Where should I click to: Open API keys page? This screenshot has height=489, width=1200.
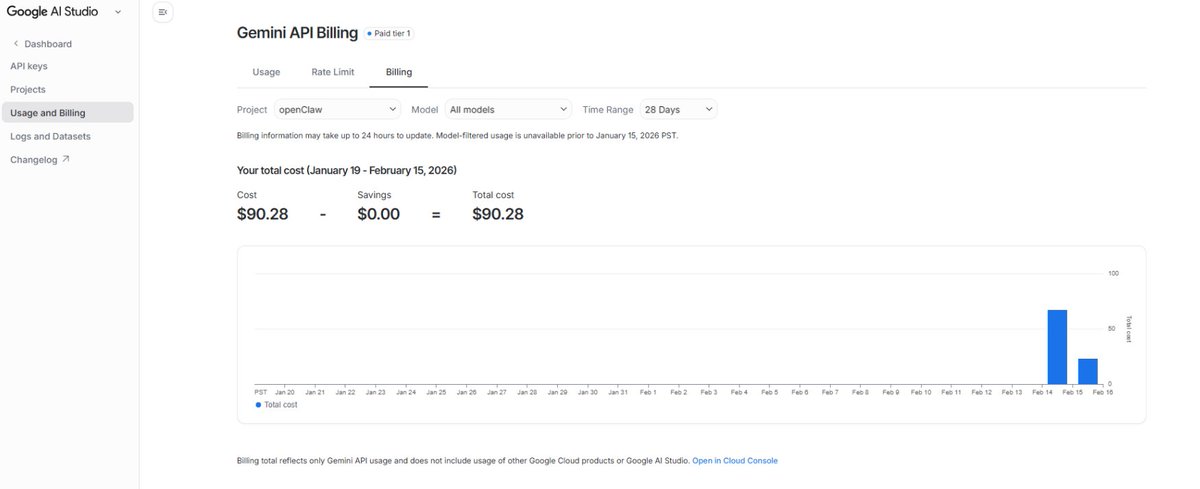pos(29,66)
